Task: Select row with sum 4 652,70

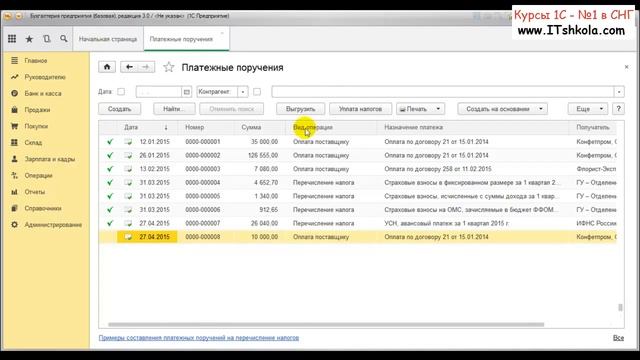Action: (358, 182)
